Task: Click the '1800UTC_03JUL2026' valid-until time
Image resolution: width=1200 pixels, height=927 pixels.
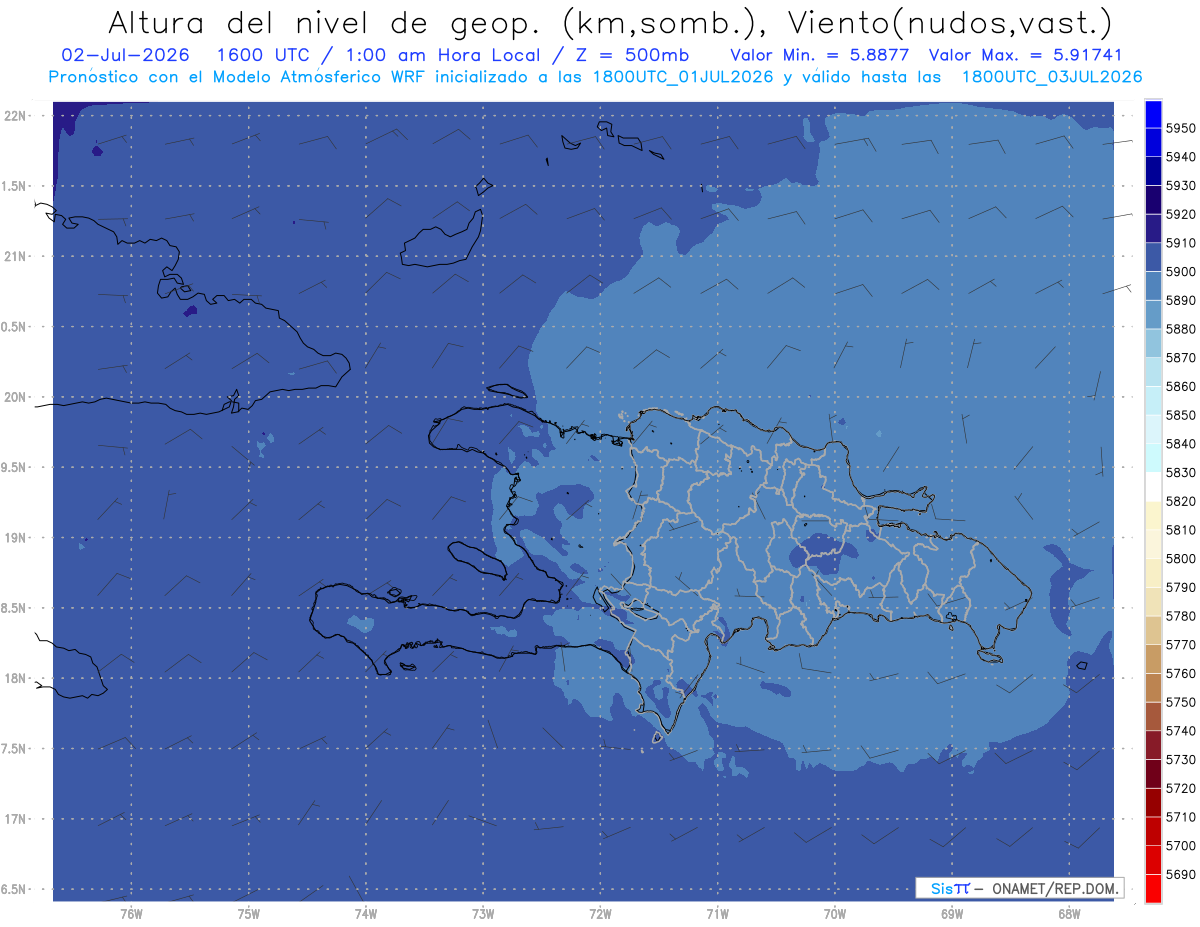Action: [x=1051, y=77]
